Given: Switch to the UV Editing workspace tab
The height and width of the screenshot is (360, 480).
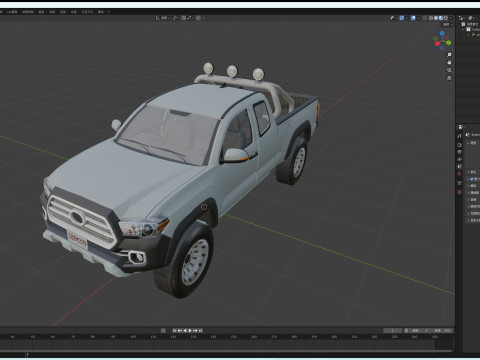Looking at the screenshot, I should [13, 12].
